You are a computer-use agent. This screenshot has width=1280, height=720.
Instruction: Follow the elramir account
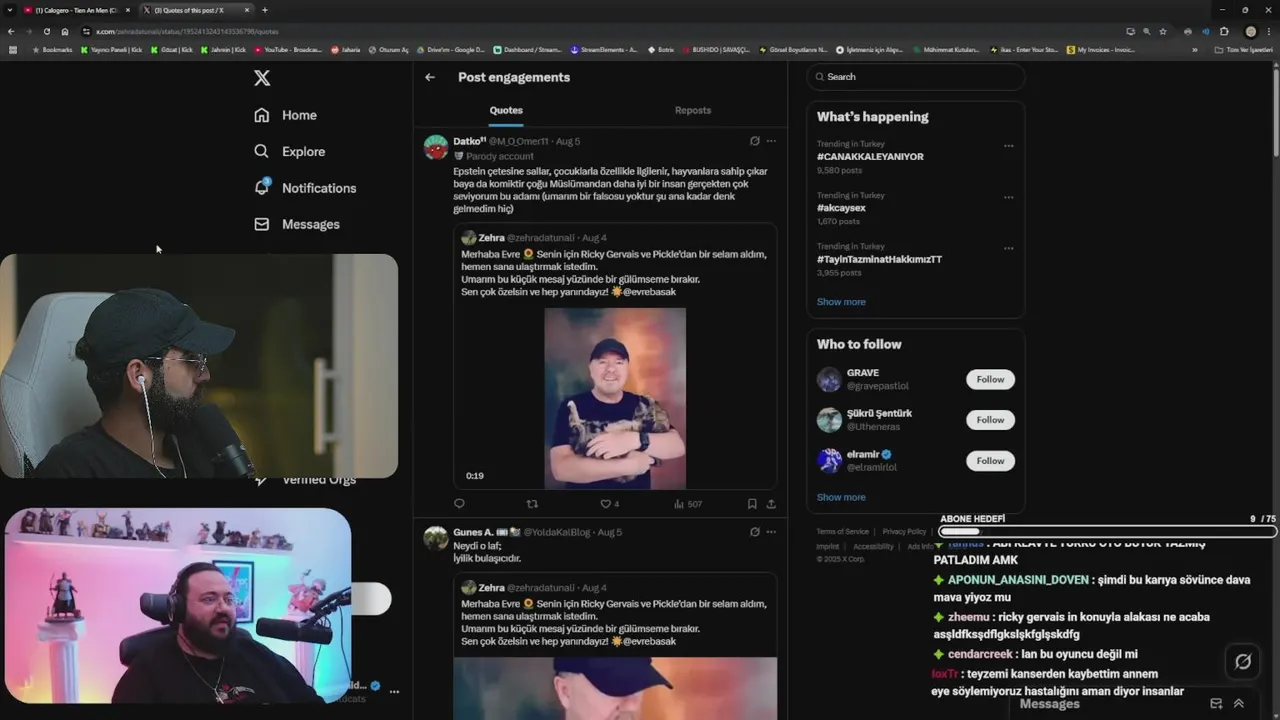[990, 461]
